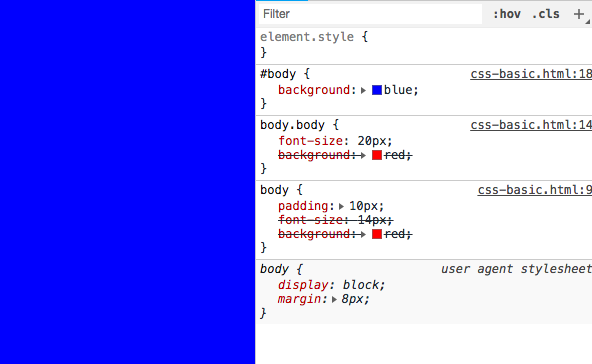592x364 pixels.
Task: Toggle the .cls element classes panel
Action: pos(546,14)
